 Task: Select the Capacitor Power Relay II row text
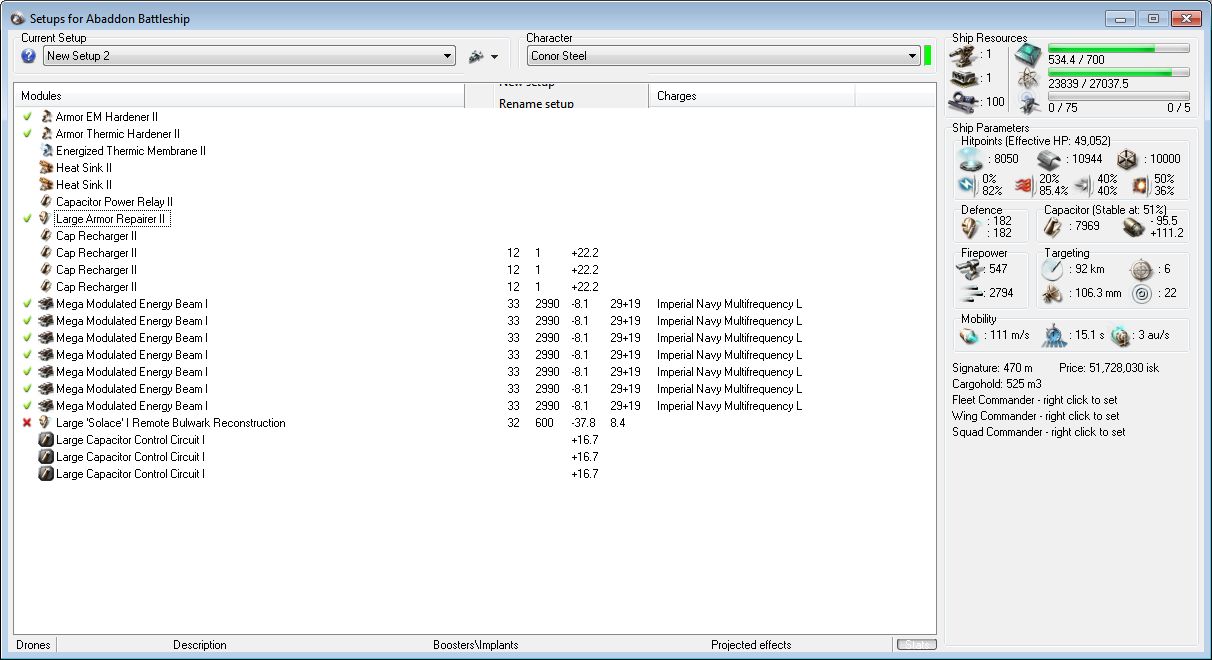114,202
